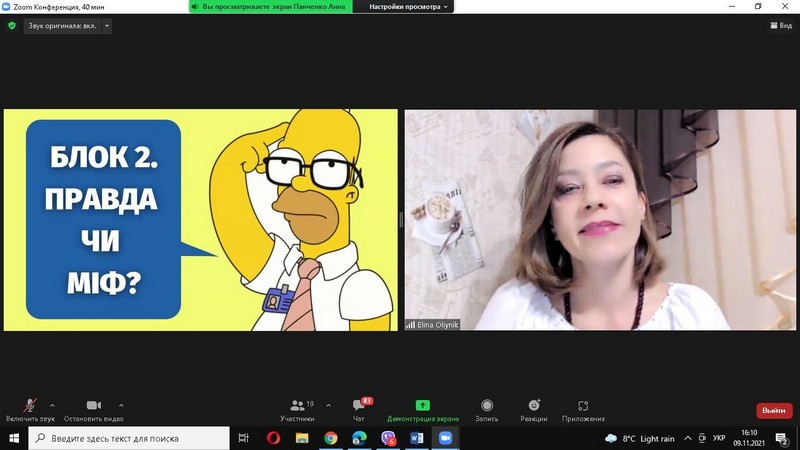Expand arrow next to Участники

328,405
